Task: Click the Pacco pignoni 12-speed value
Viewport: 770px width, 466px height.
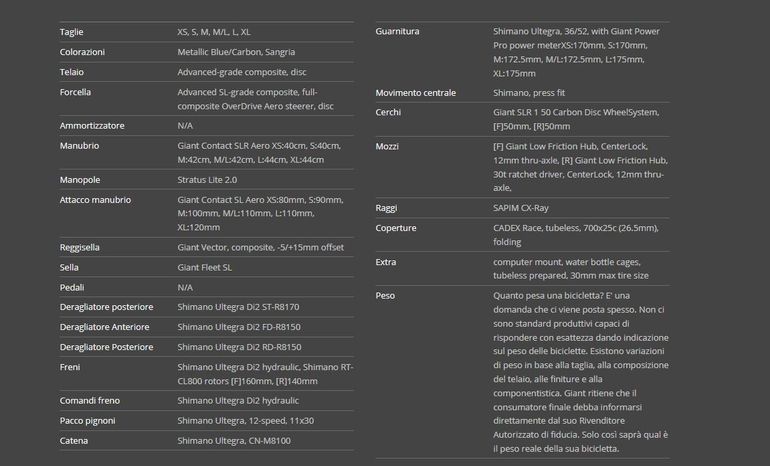Action: click(x=246, y=421)
